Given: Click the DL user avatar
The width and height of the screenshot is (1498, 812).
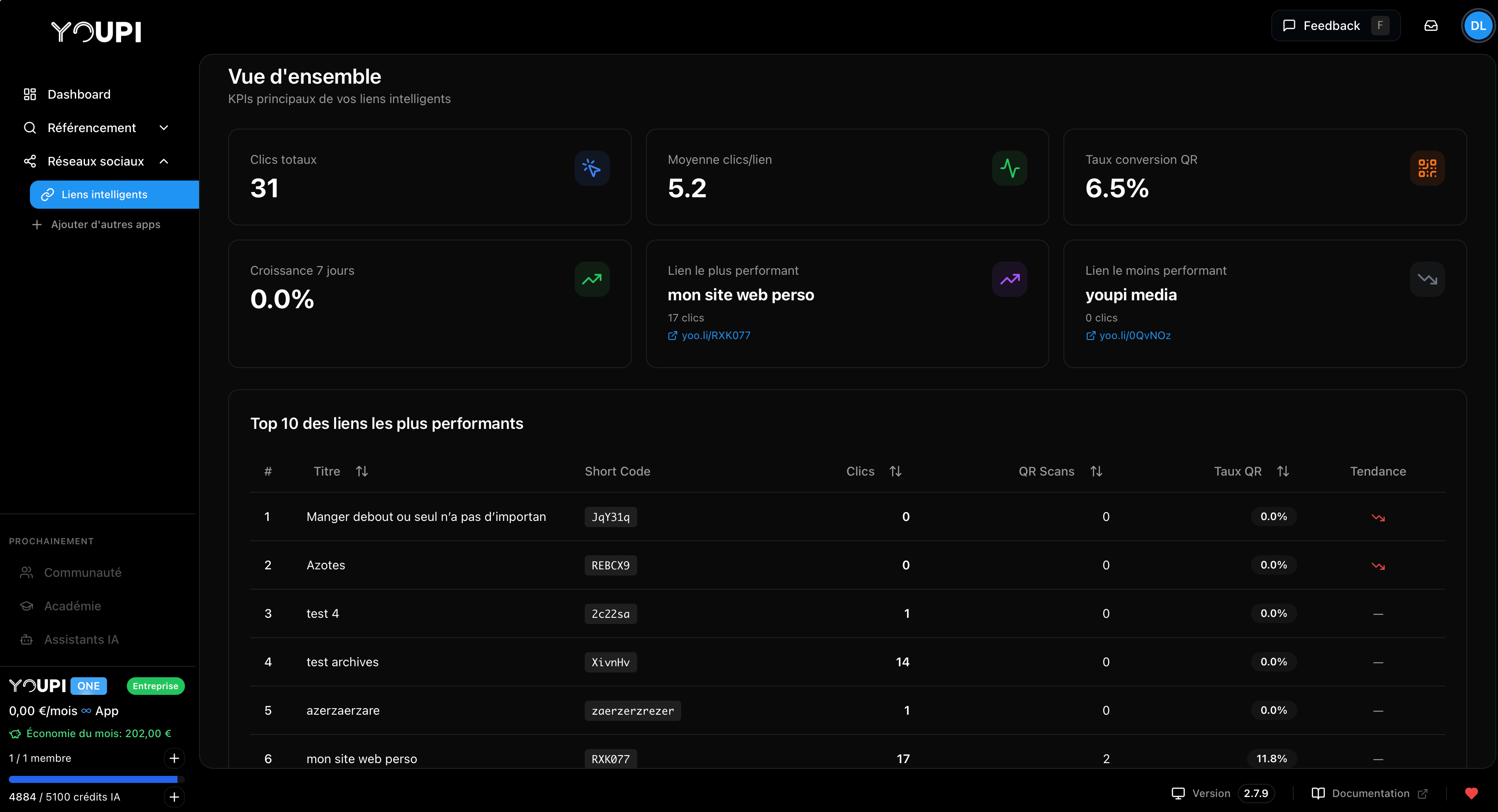Looking at the screenshot, I should 1478,26.
